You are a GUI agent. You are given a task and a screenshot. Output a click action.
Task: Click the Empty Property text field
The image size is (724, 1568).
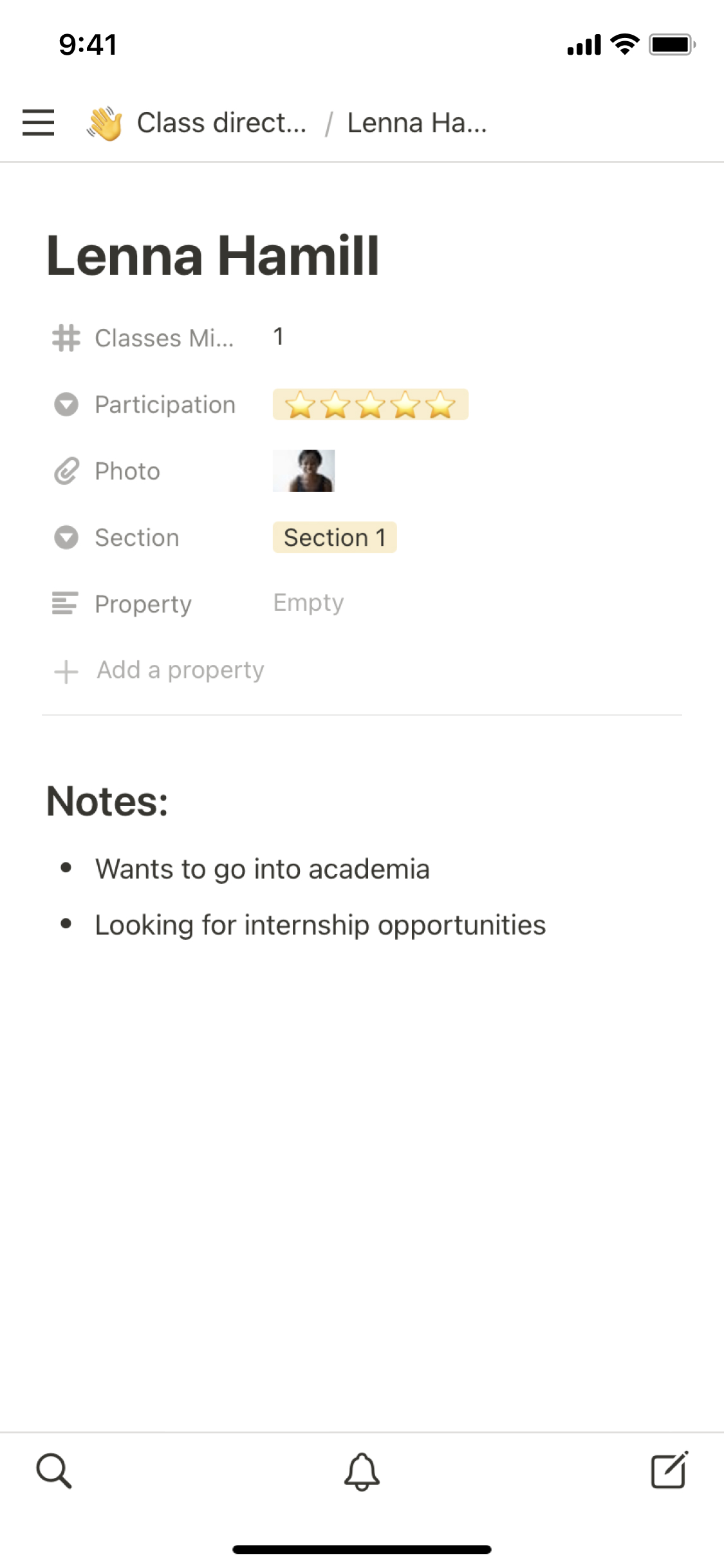pos(309,602)
